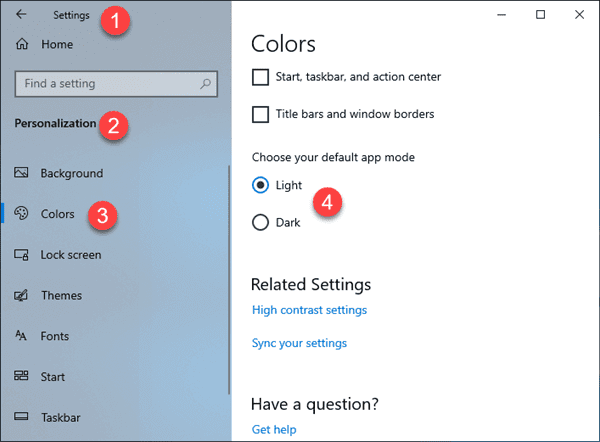Open High contrast settings link
Image resolution: width=600 pixels, height=442 pixels.
point(309,310)
